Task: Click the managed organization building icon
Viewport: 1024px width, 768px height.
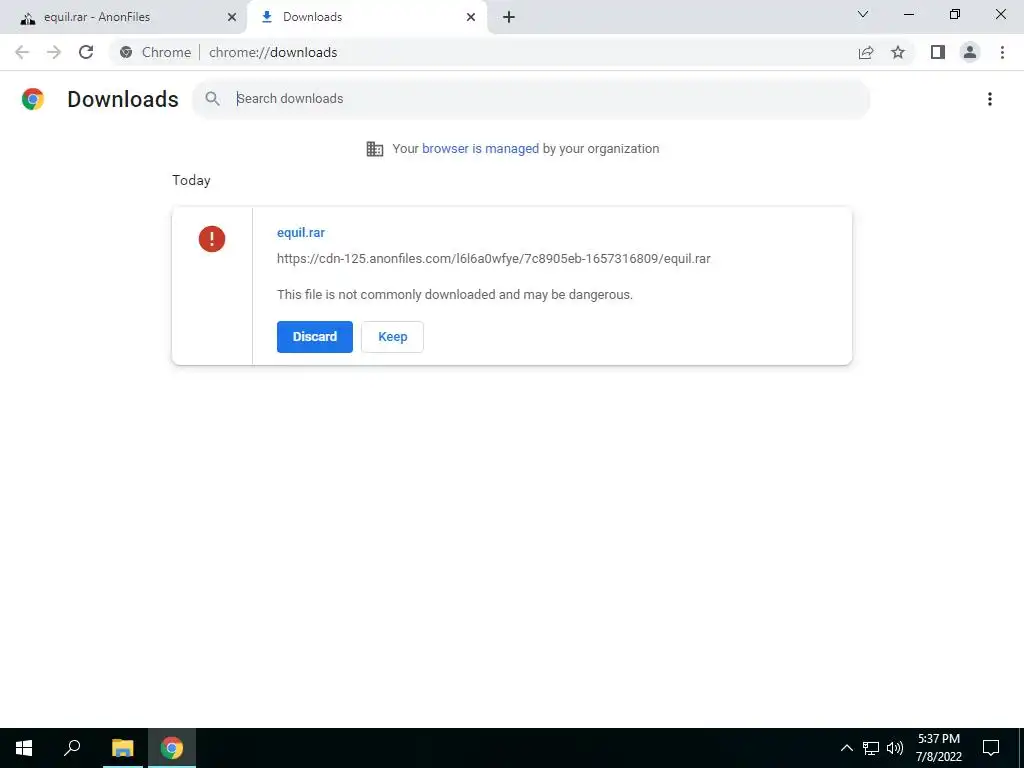Action: tap(375, 149)
